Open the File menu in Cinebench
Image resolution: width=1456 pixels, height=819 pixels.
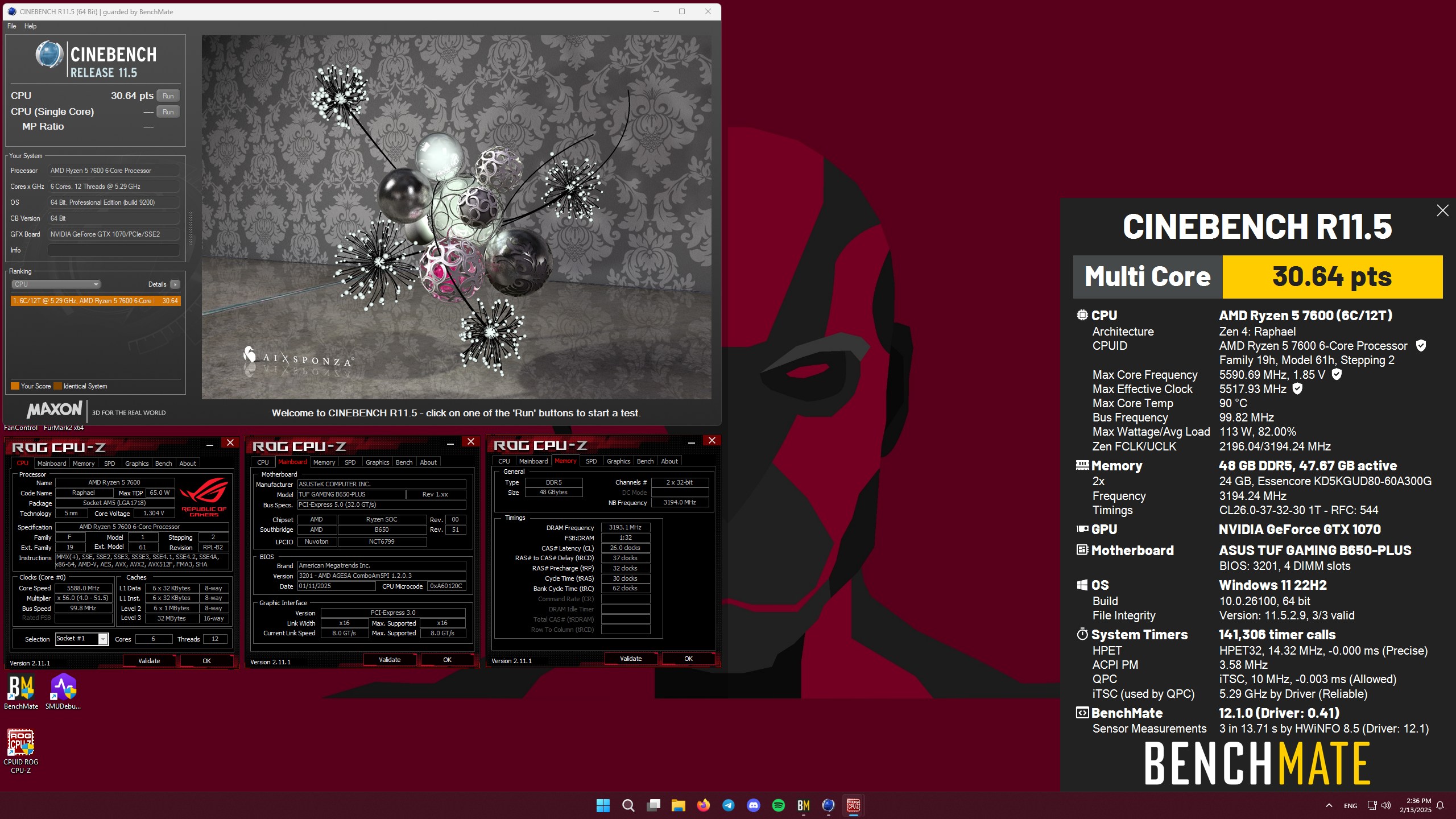tap(11, 26)
